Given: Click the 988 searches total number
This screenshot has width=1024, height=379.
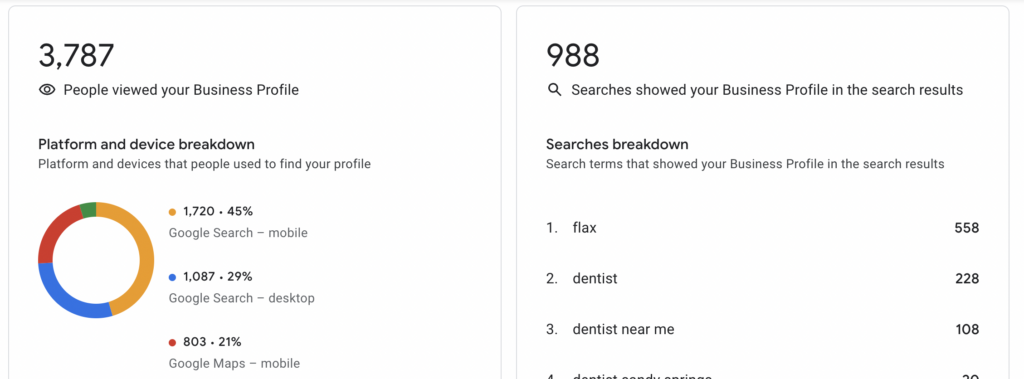Looking at the screenshot, I should pyautogui.click(x=573, y=56).
